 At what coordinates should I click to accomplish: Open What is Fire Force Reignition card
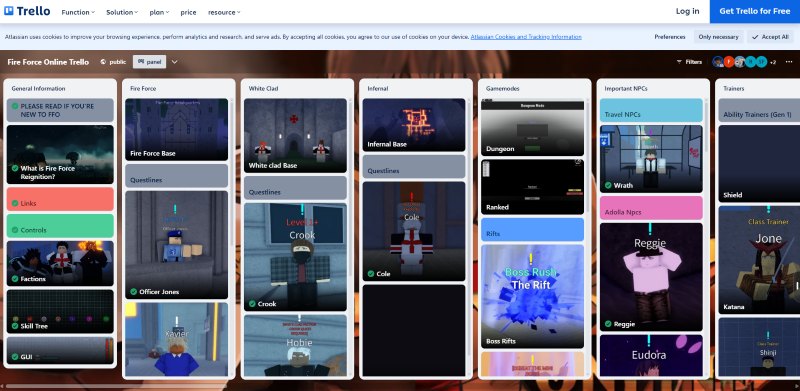point(60,155)
